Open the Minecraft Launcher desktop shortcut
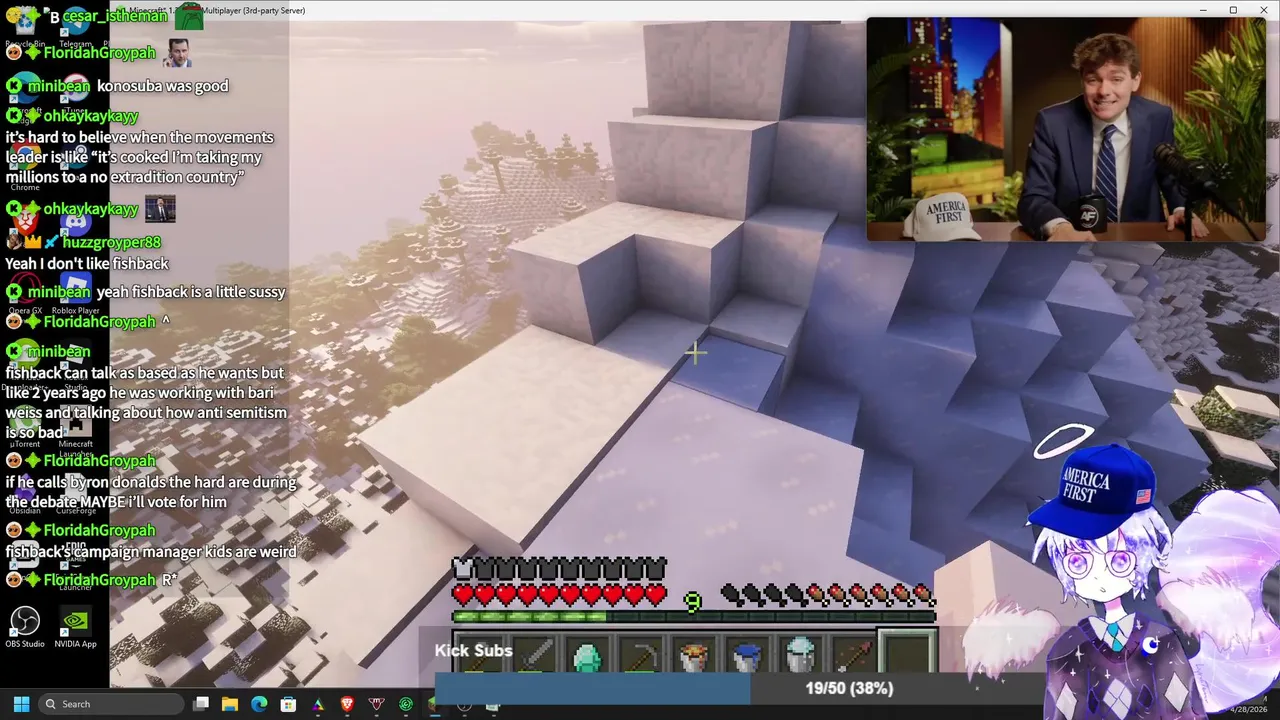1280x720 pixels. click(x=76, y=432)
